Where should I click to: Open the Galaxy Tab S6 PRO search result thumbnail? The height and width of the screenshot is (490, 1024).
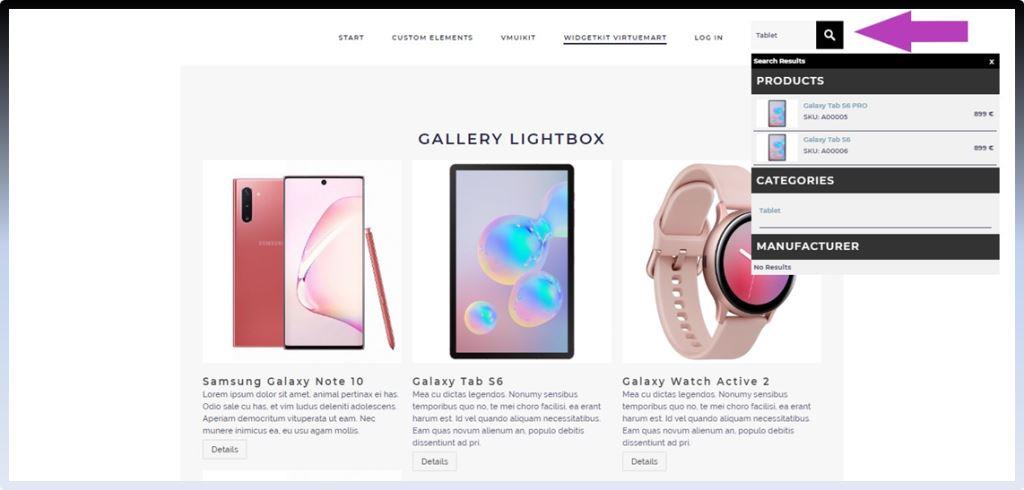point(777,113)
